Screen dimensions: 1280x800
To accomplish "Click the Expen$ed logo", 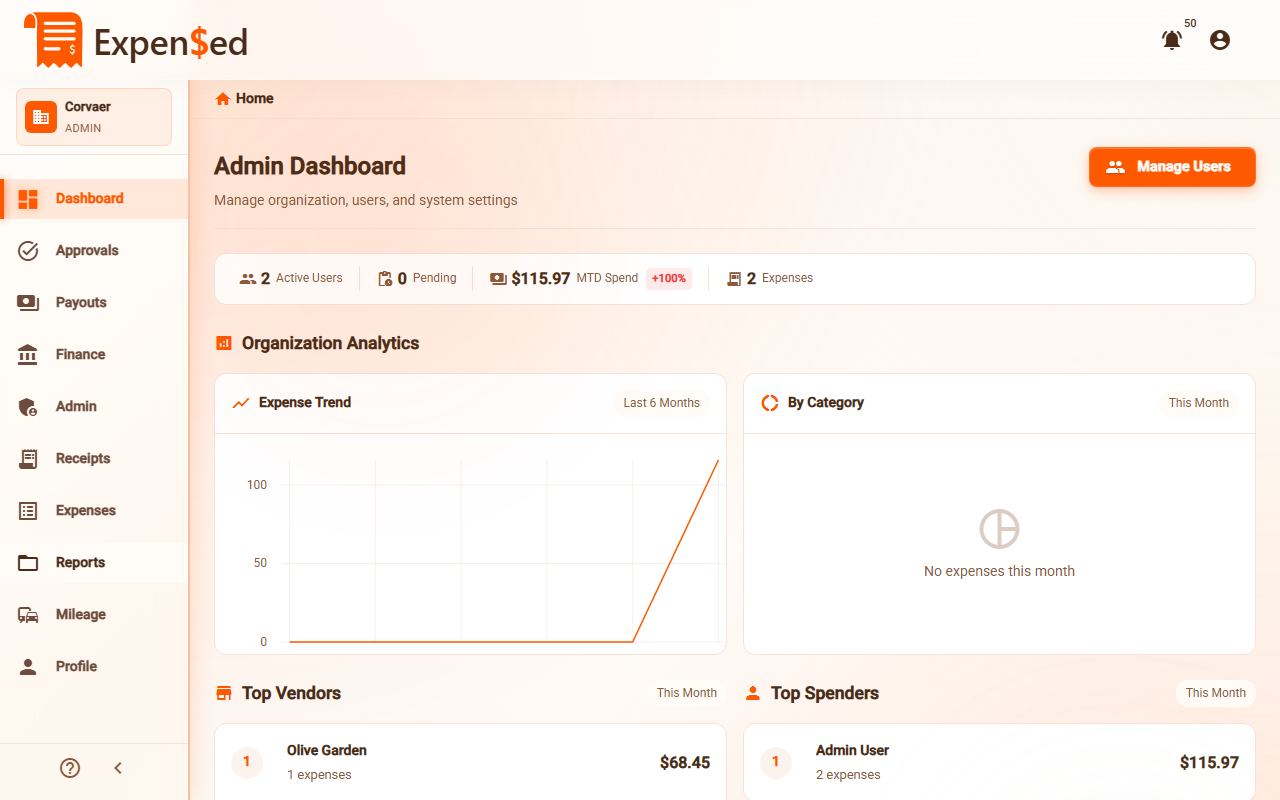I will tap(136, 41).
